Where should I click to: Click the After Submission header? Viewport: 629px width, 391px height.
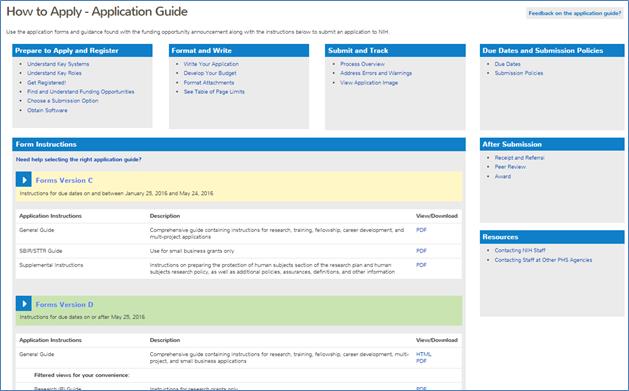(x=552, y=144)
